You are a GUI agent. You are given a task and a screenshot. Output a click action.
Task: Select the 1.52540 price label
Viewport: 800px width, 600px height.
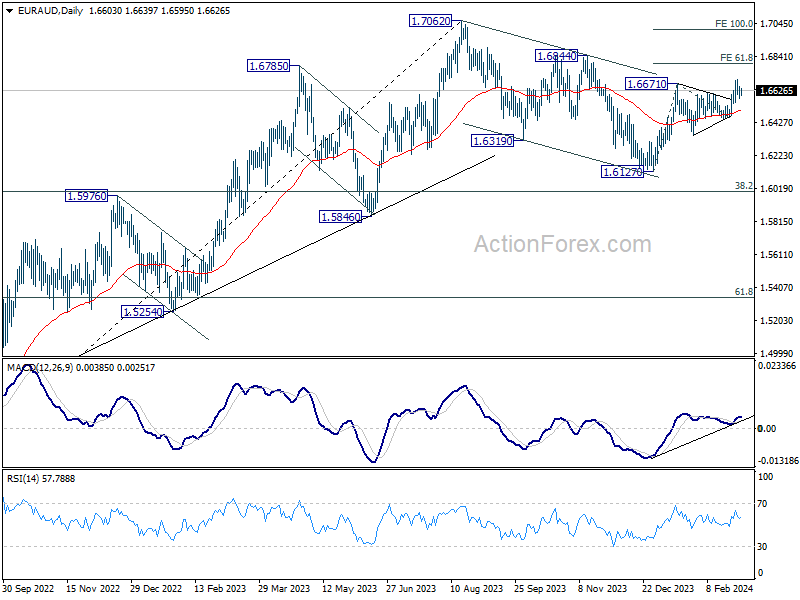point(143,312)
